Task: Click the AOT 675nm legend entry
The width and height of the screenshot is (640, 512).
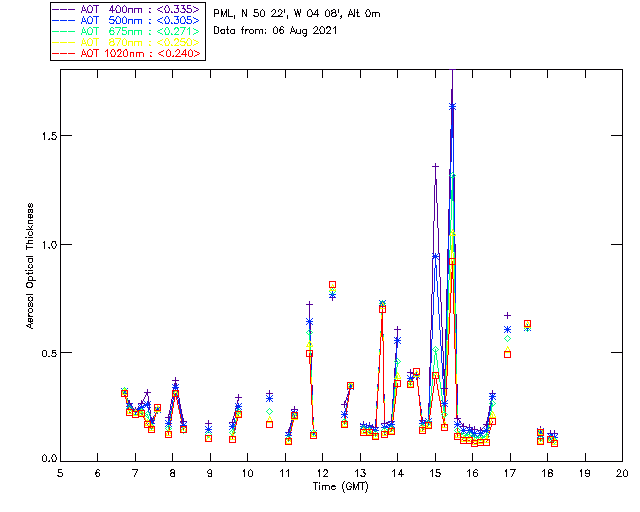Action: pos(127,31)
